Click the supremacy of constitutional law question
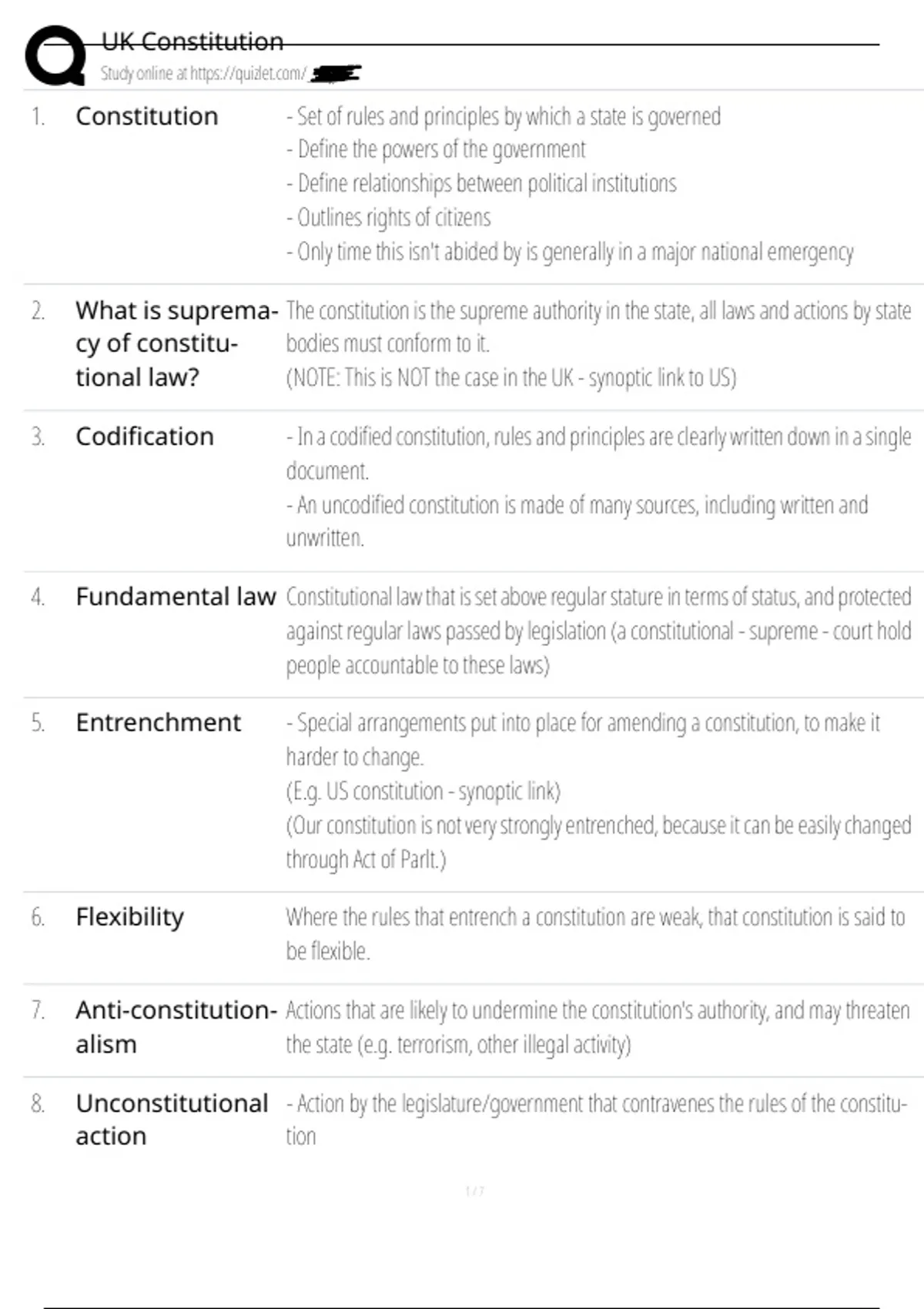 tap(176, 343)
